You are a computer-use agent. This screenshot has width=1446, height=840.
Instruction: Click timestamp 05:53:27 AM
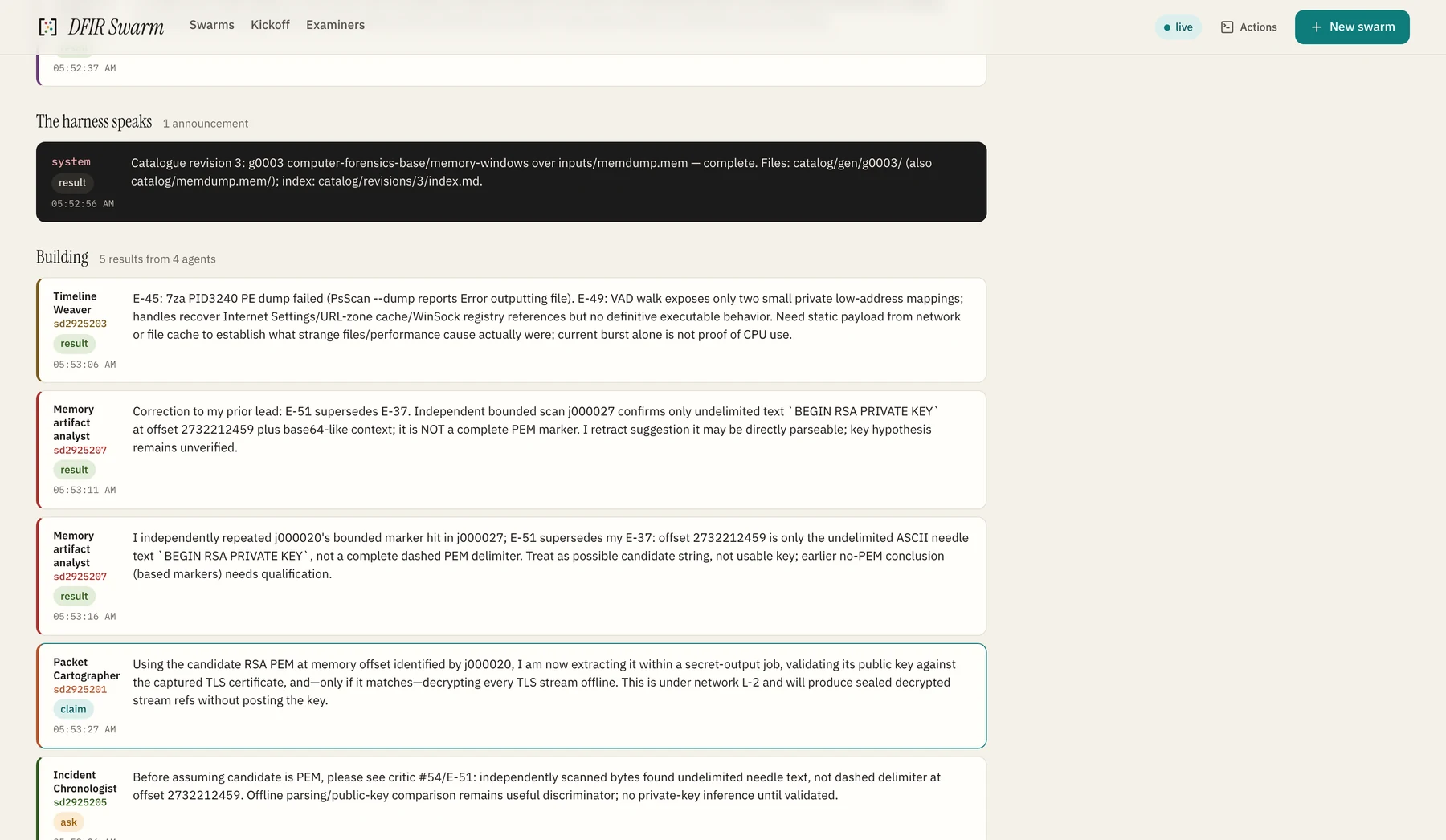84,729
